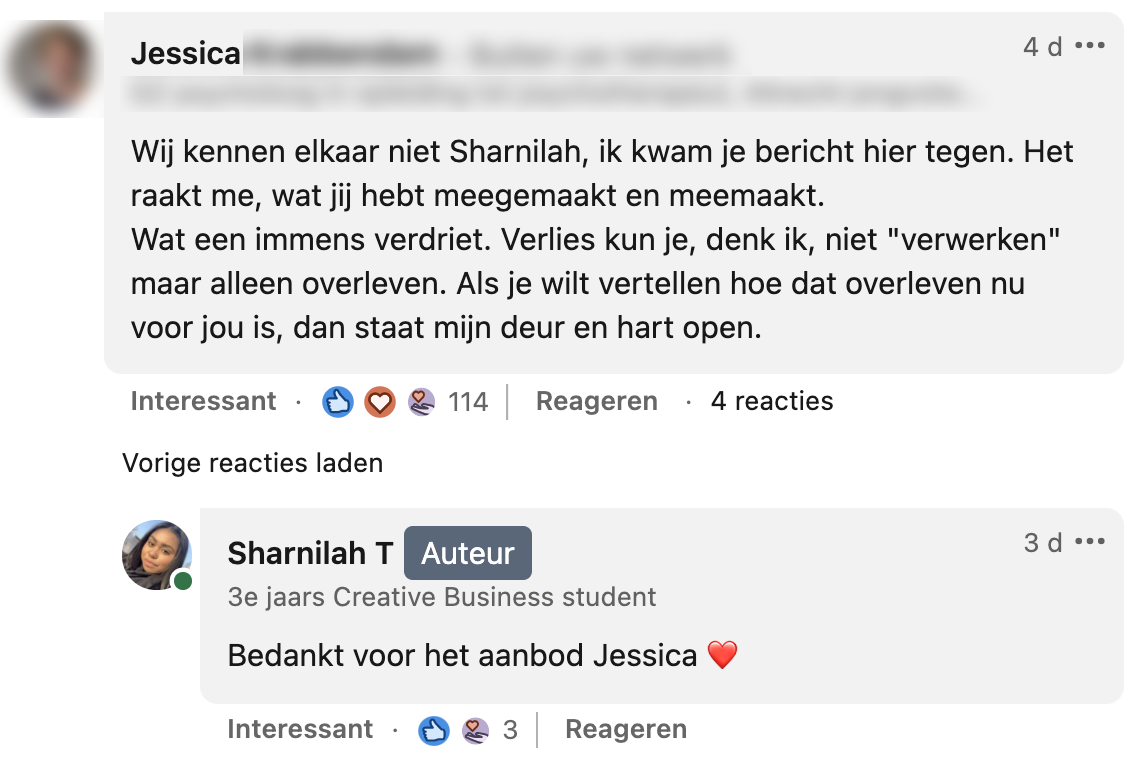
Task: Open the three-dot menu on Sharnilah's reply
Action: (1090, 542)
